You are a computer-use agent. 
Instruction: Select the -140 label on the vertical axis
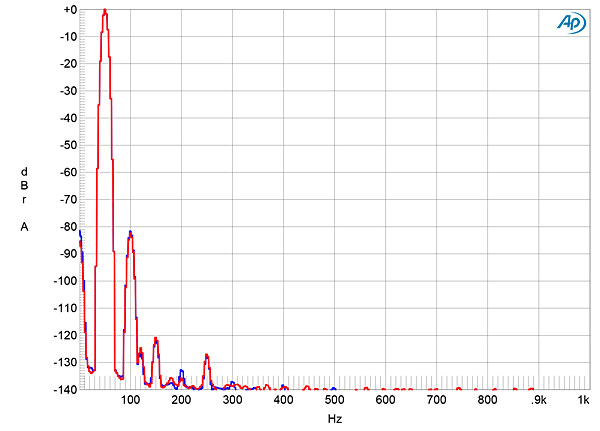66,389
